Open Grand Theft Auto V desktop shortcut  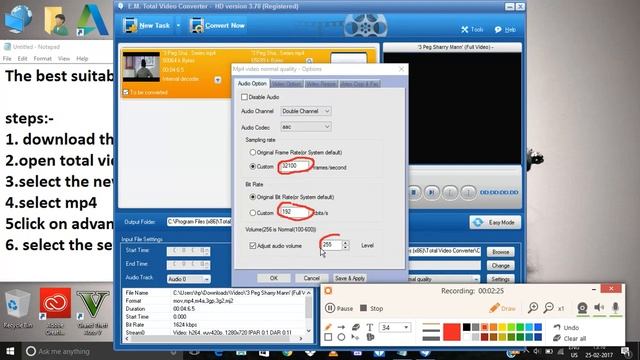(x=93, y=311)
